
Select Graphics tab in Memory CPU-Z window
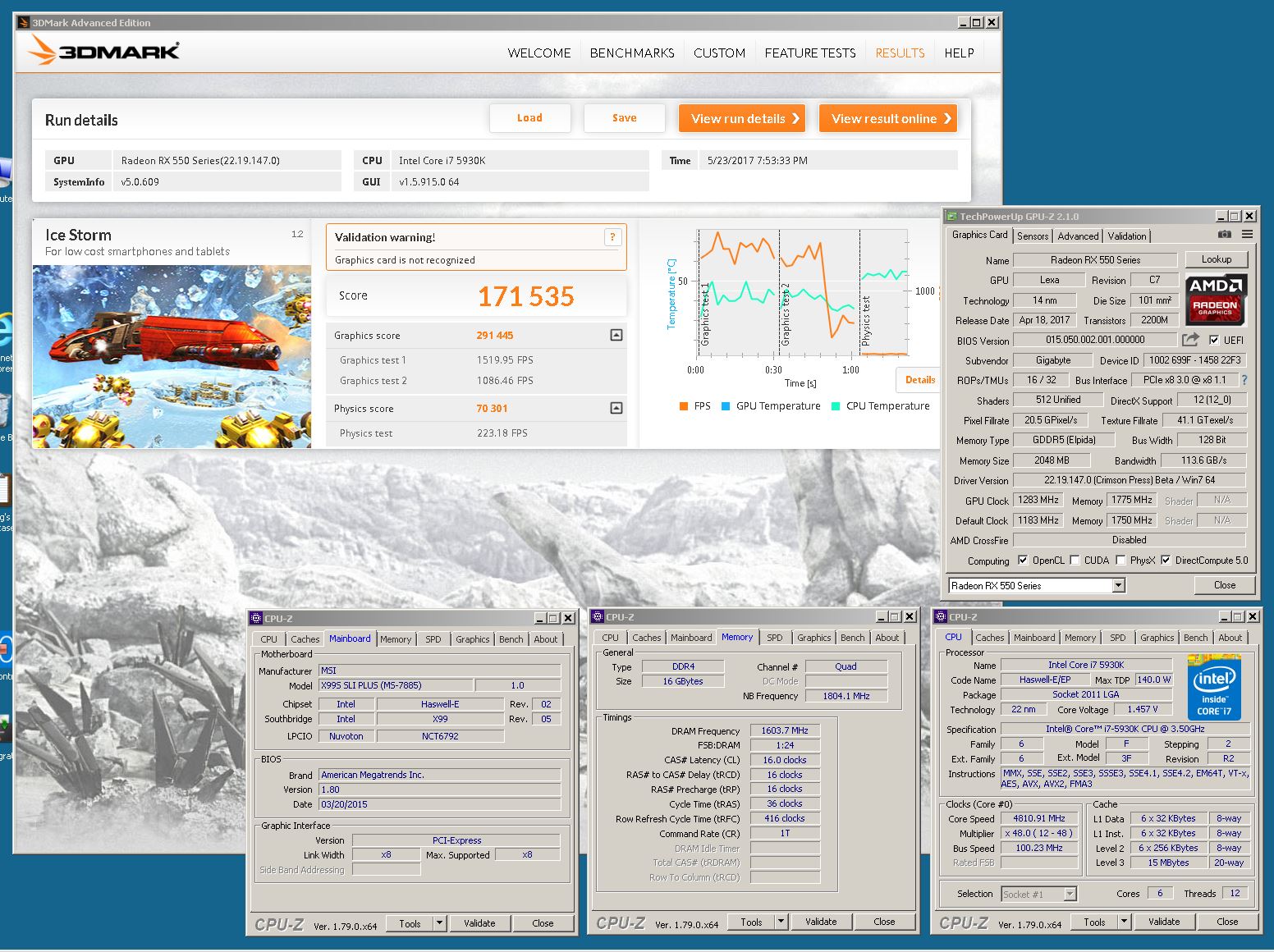[x=813, y=637]
